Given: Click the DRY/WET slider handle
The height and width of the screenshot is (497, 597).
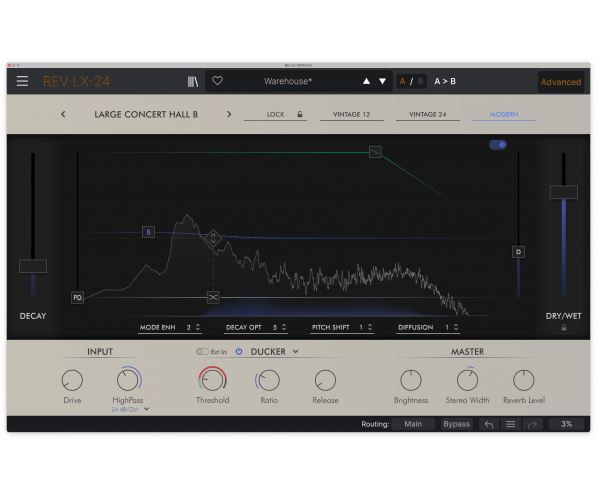Looking at the screenshot, I should point(563,192).
